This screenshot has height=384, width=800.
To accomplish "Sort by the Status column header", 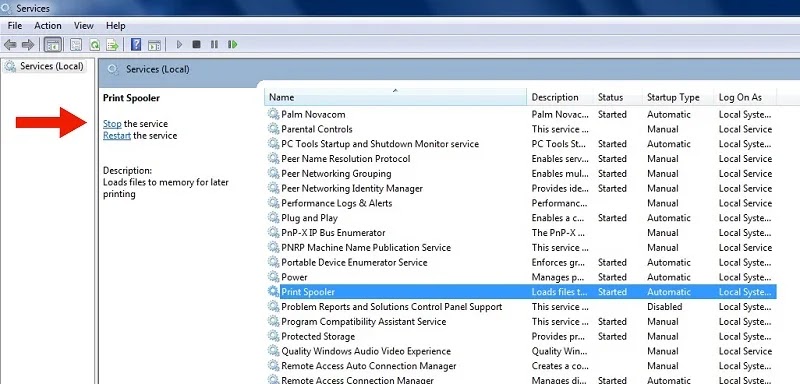I will [x=618, y=97].
